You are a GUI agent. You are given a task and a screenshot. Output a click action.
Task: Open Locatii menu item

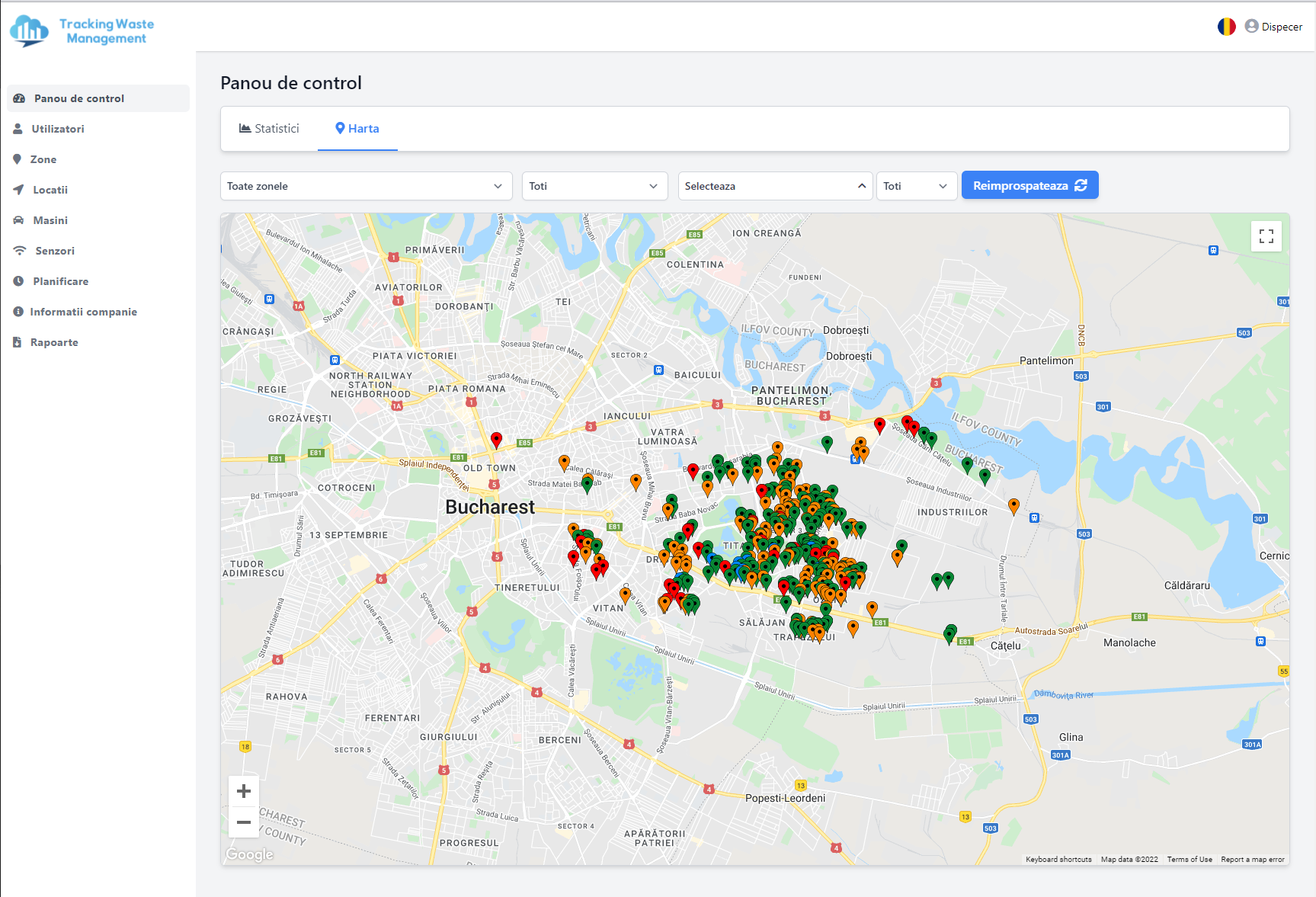(x=98, y=190)
